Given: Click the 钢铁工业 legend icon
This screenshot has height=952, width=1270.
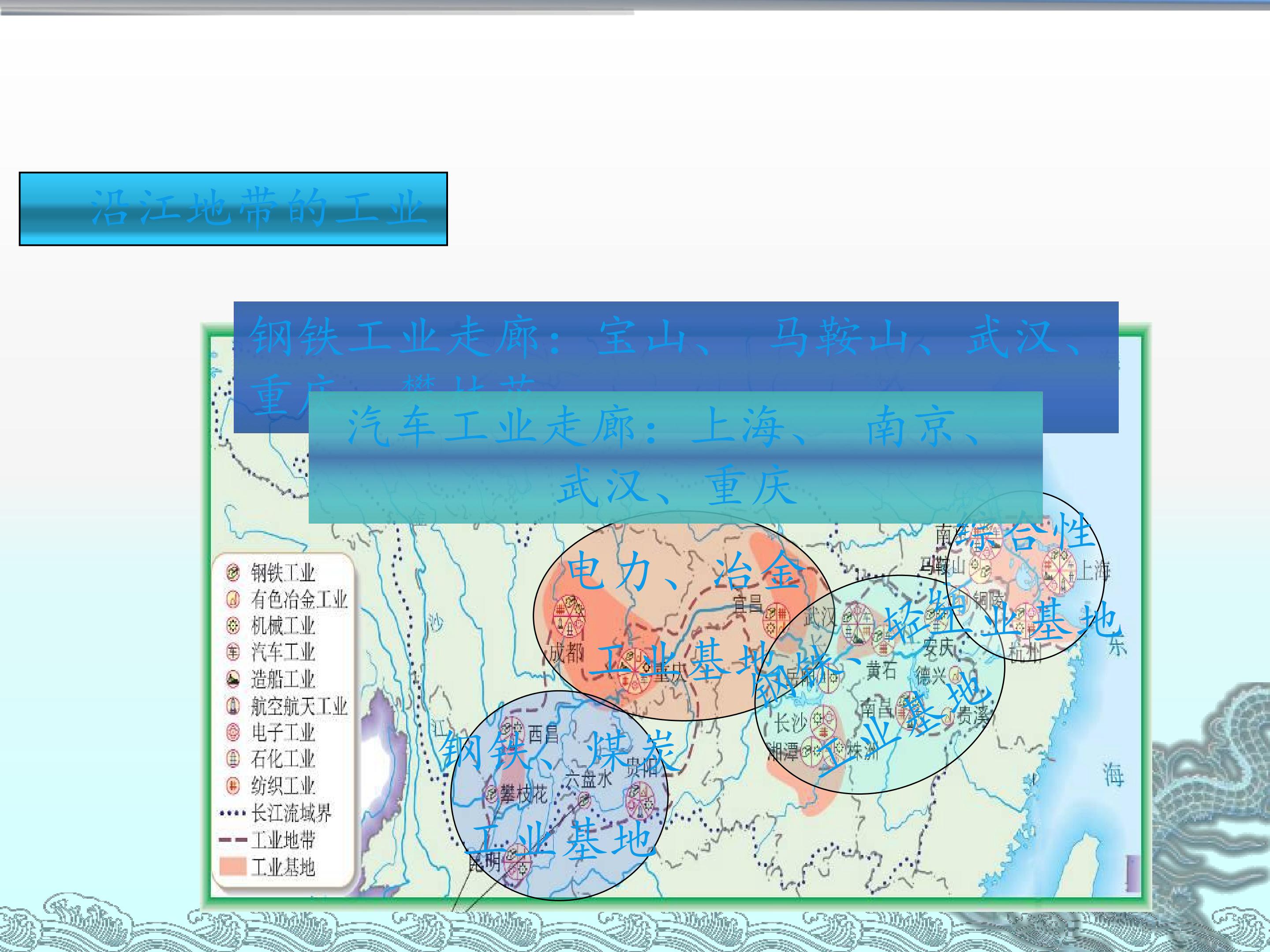Looking at the screenshot, I should point(232,573).
